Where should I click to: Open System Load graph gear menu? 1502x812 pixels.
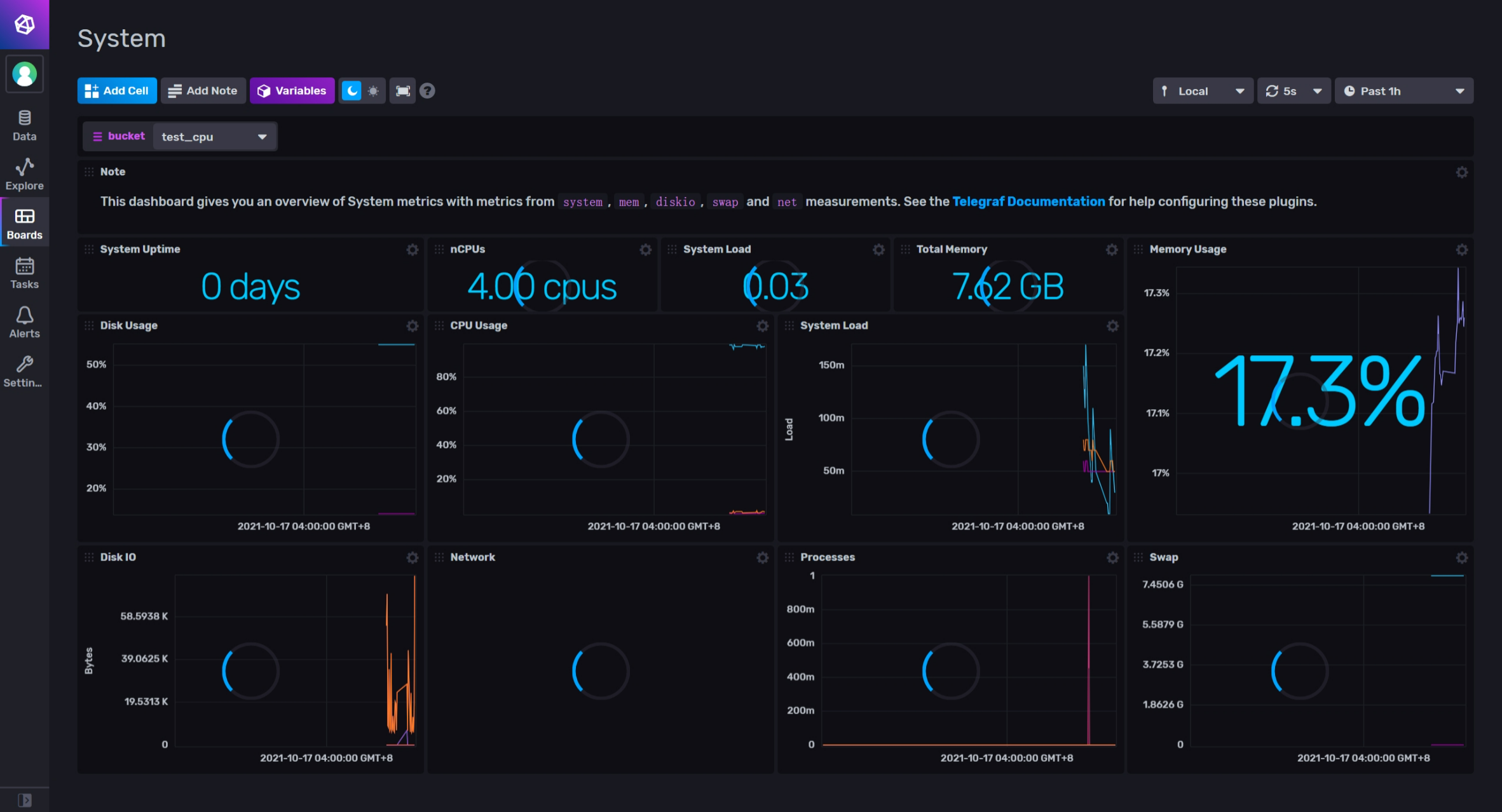(1112, 326)
